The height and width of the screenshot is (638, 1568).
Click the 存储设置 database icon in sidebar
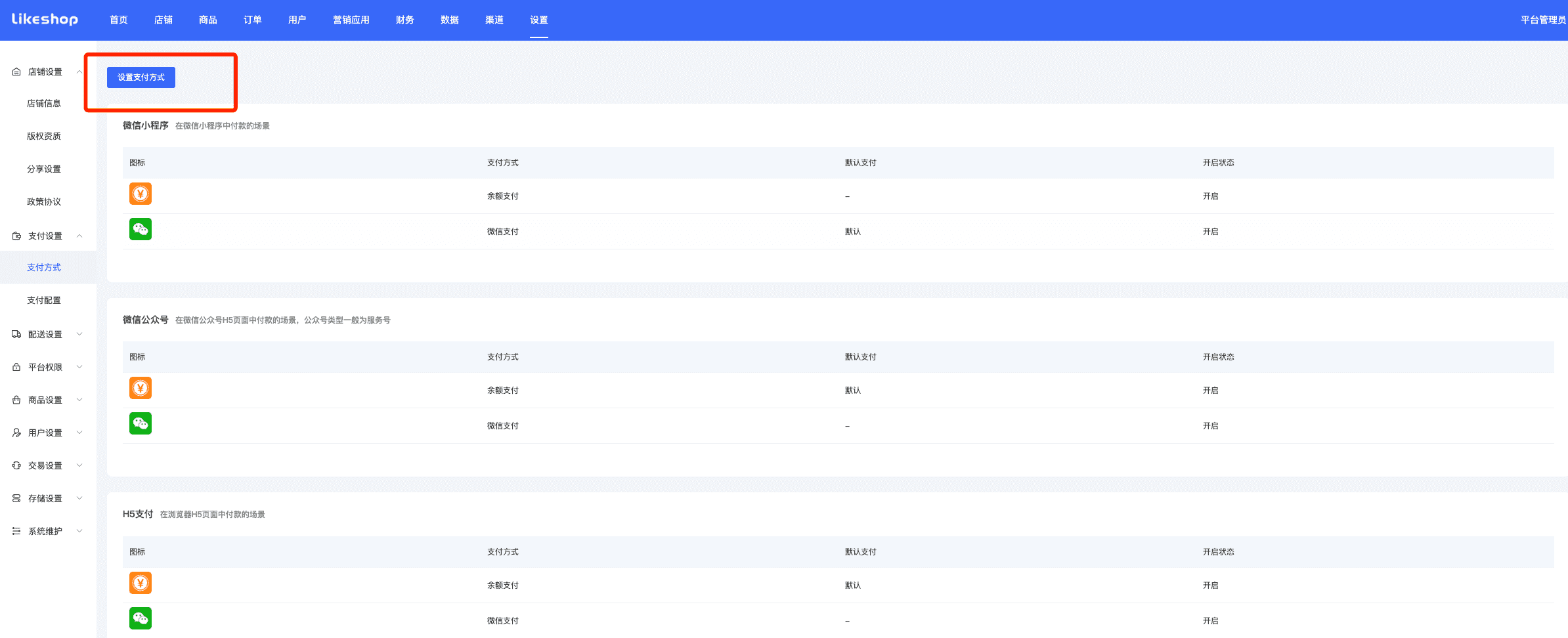[16, 498]
